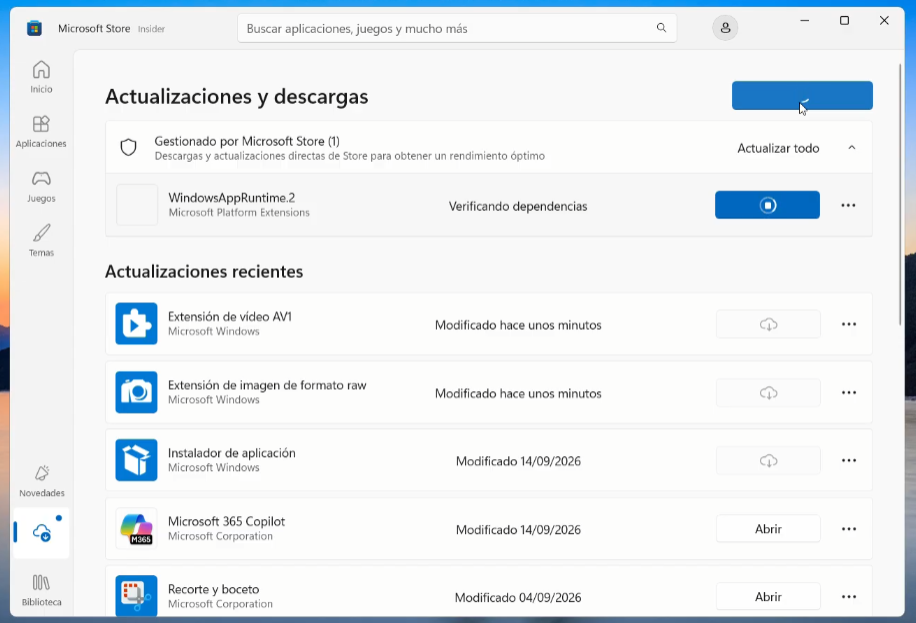Open the Biblioteca library section

[x=41, y=590]
